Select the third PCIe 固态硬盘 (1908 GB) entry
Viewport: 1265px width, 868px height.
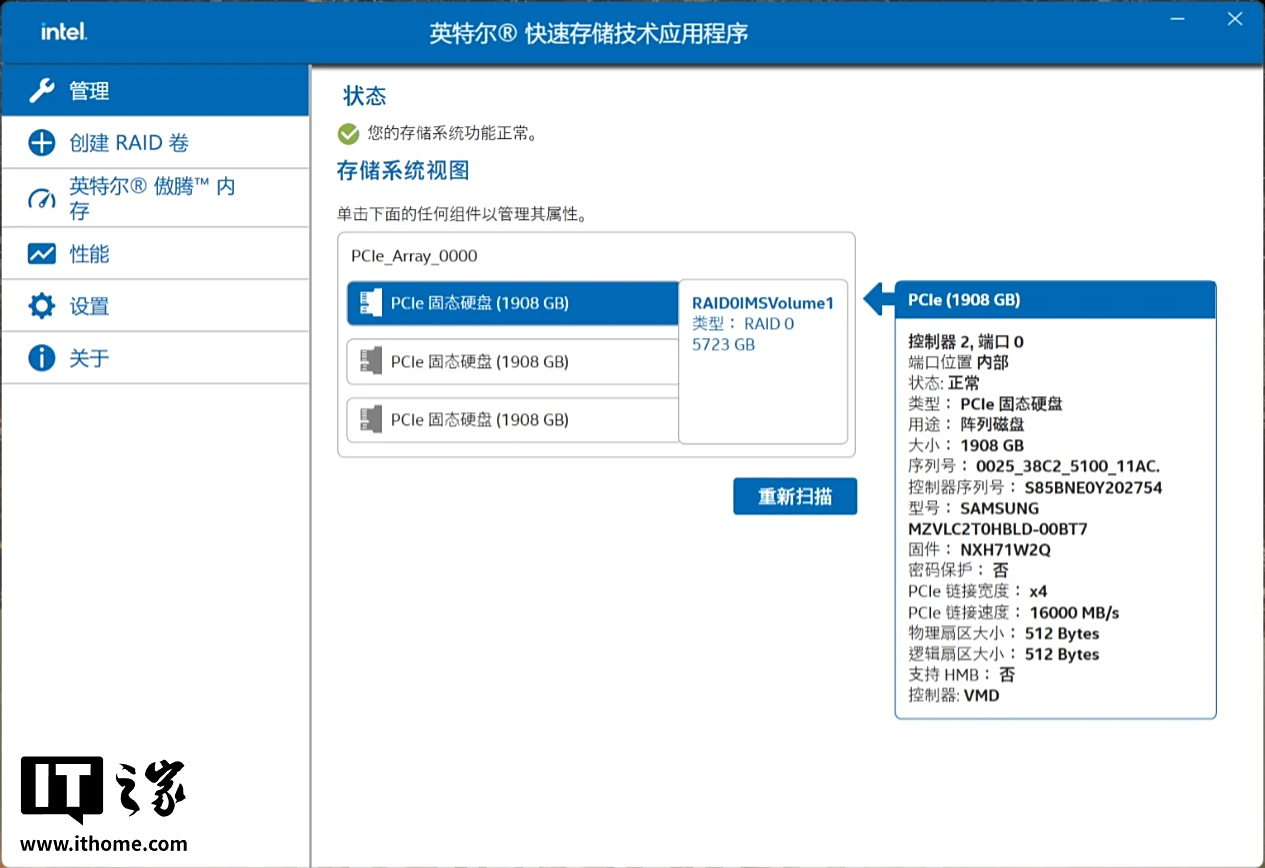tap(480, 419)
